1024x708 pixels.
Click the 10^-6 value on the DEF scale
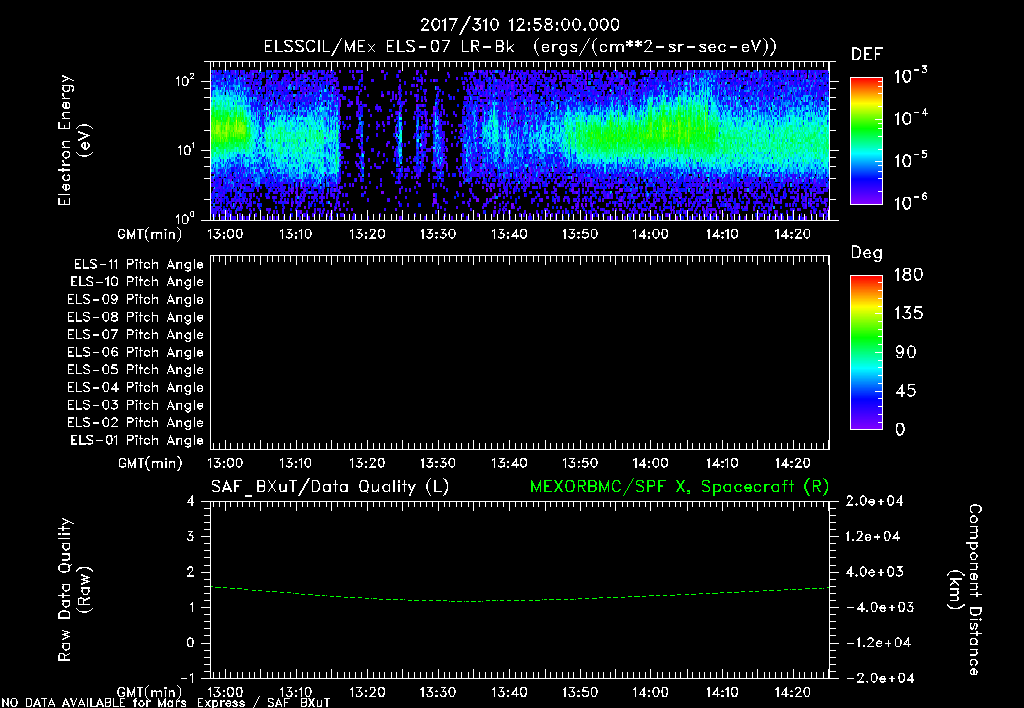[x=910, y=202]
